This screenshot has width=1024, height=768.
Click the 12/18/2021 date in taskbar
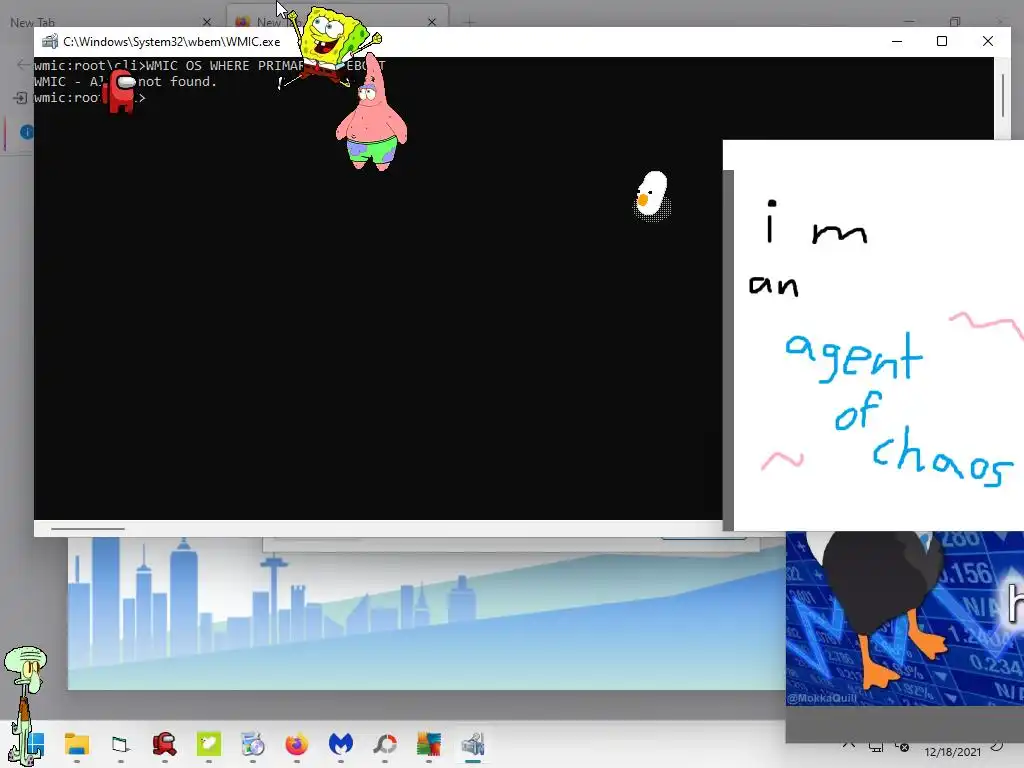[x=952, y=752]
